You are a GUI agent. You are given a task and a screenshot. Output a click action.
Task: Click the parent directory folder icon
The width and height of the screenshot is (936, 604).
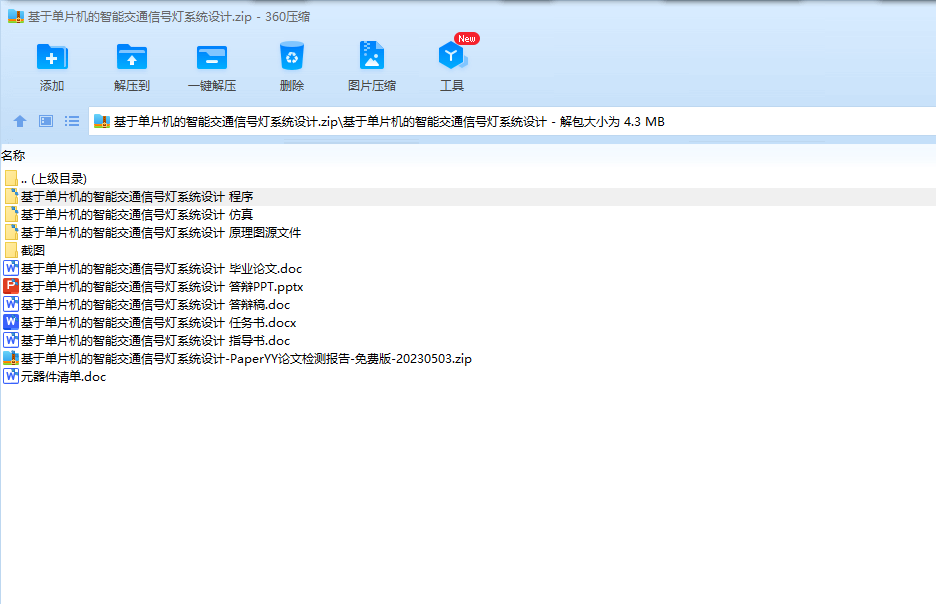click(x=11, y=178)
